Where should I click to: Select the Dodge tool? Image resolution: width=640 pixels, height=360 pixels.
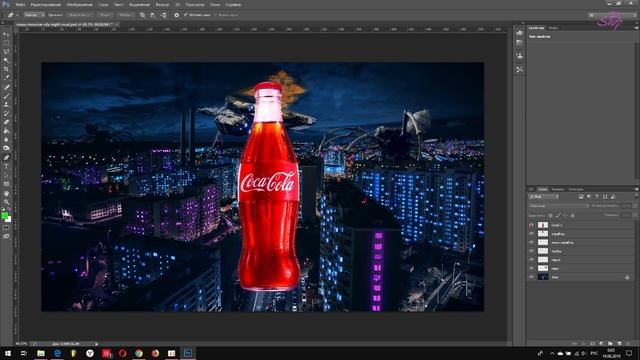tap(6, 148)
